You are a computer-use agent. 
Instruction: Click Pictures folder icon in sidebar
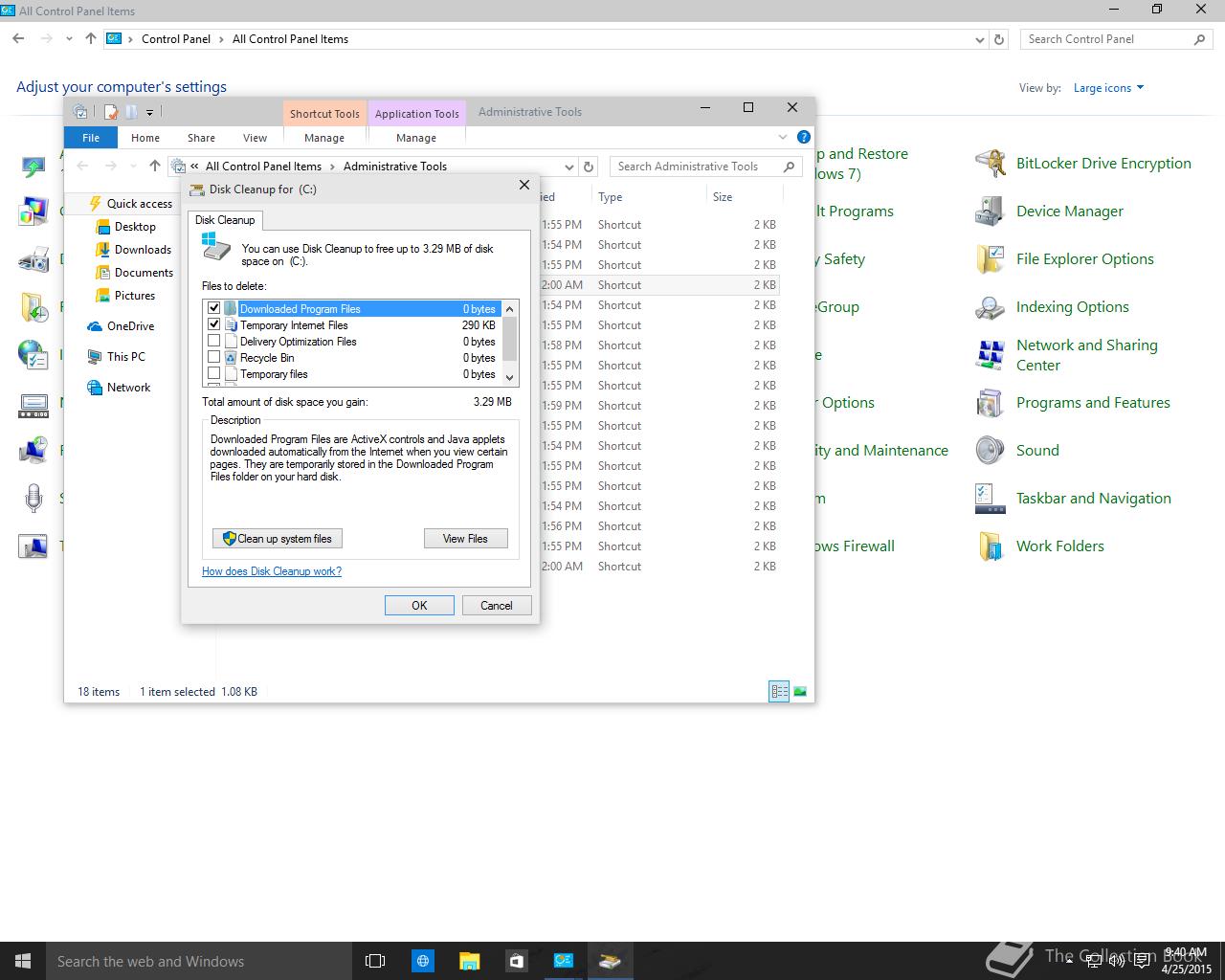point(103,296)
